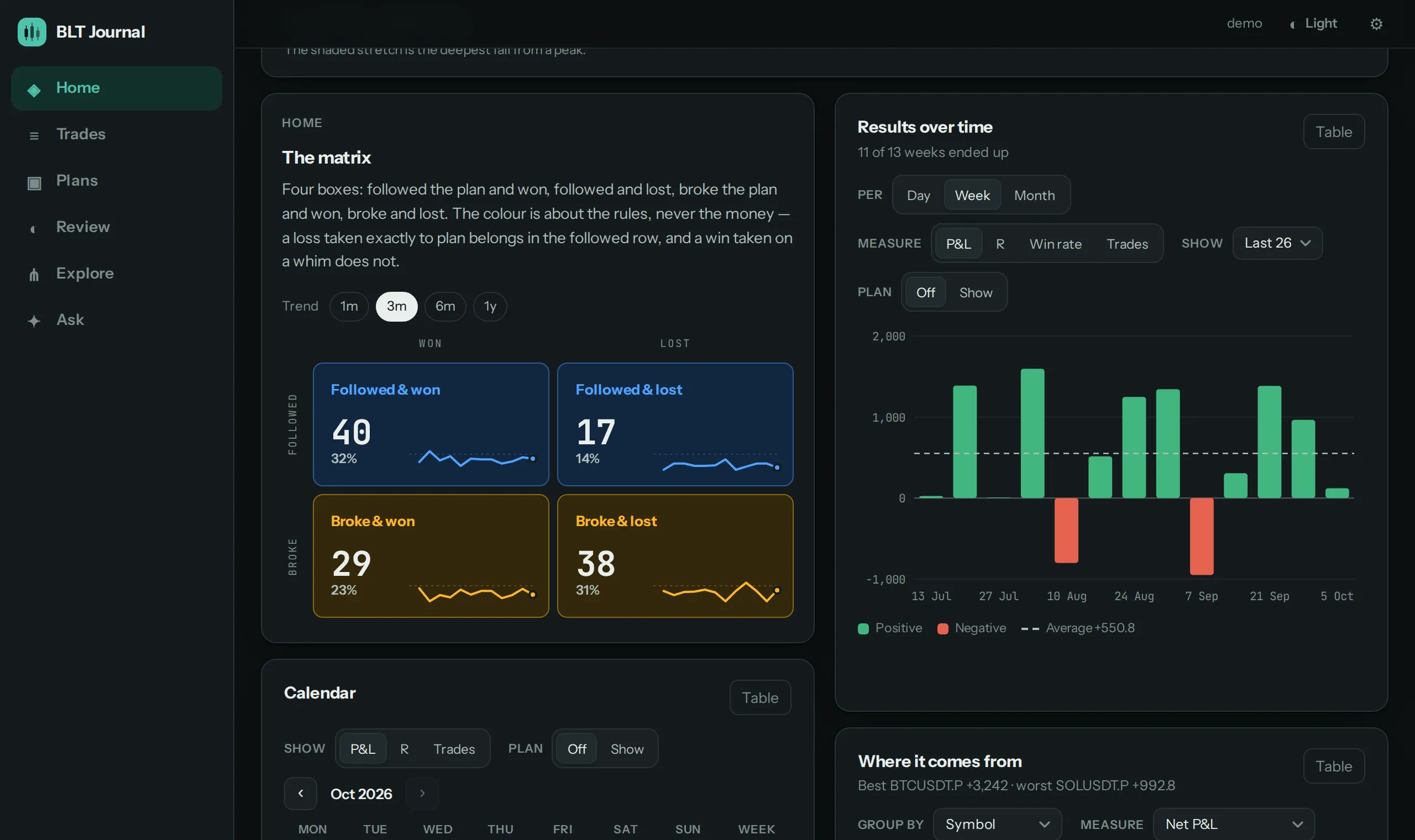Open the Broke & won matrix box

[431, 556]
